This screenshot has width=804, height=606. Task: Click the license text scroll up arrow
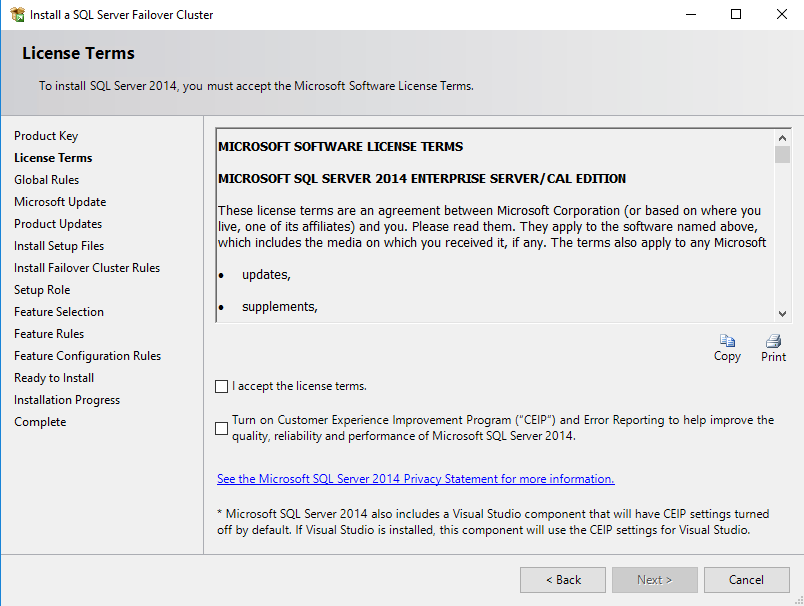(782, 138)
